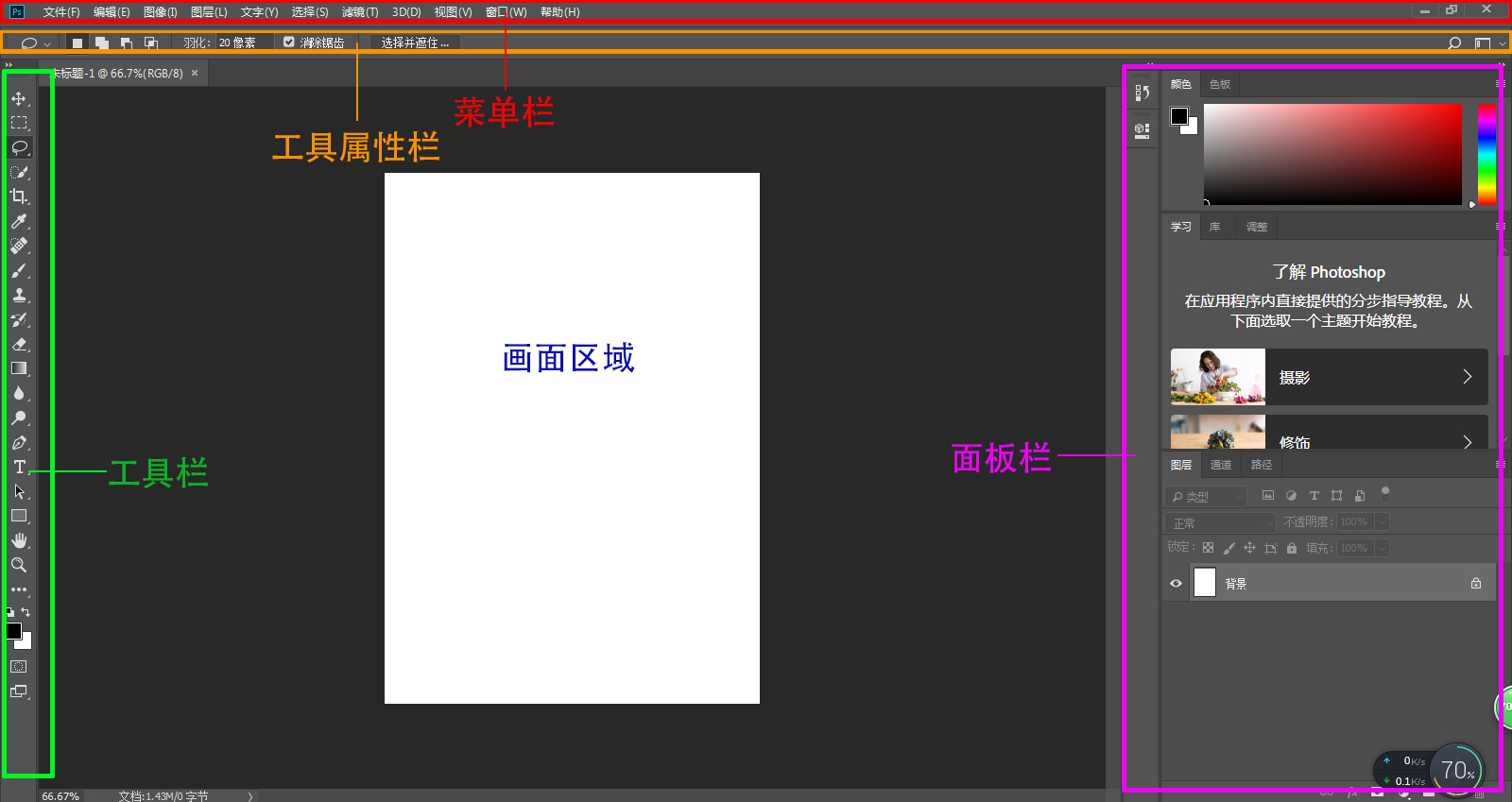The image size is (1512, 802).
Task: Open the History panel icon
Action: (1143, 93)
